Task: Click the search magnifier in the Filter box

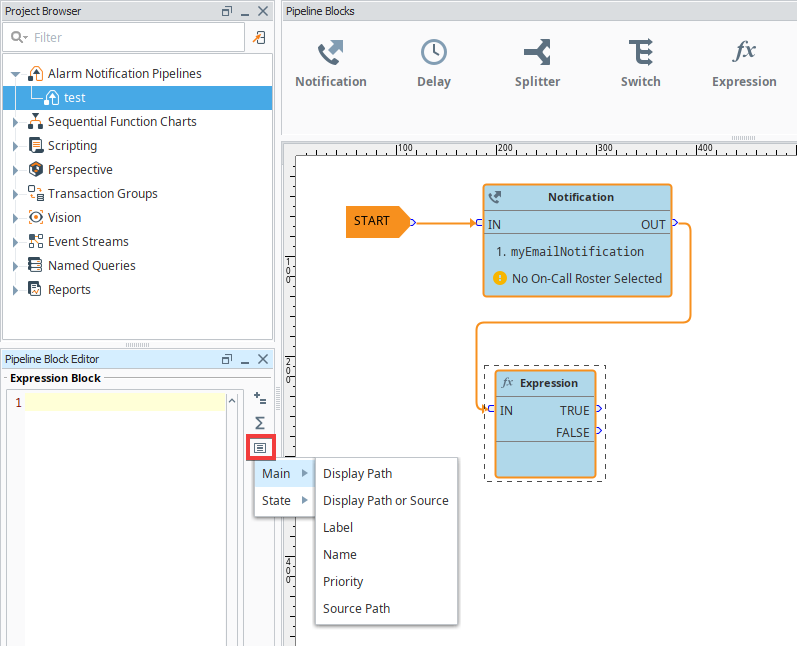Action: point(17,37)
